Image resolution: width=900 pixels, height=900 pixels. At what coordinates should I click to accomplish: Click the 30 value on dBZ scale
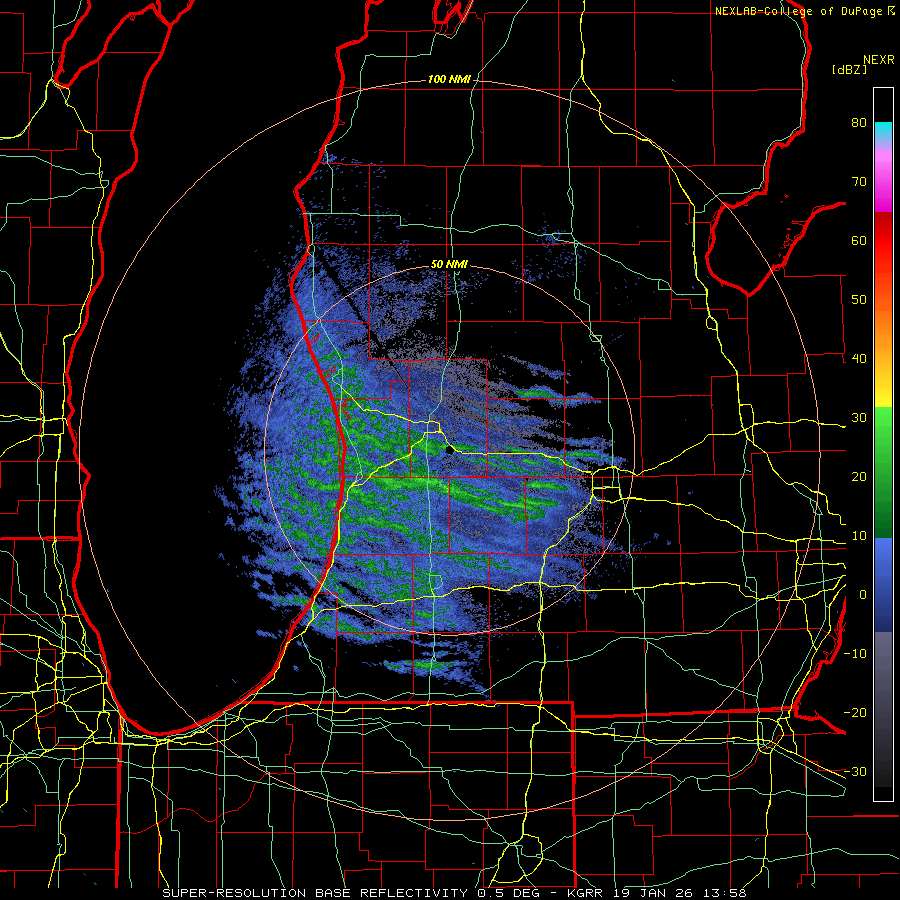[x=859, y=417]
